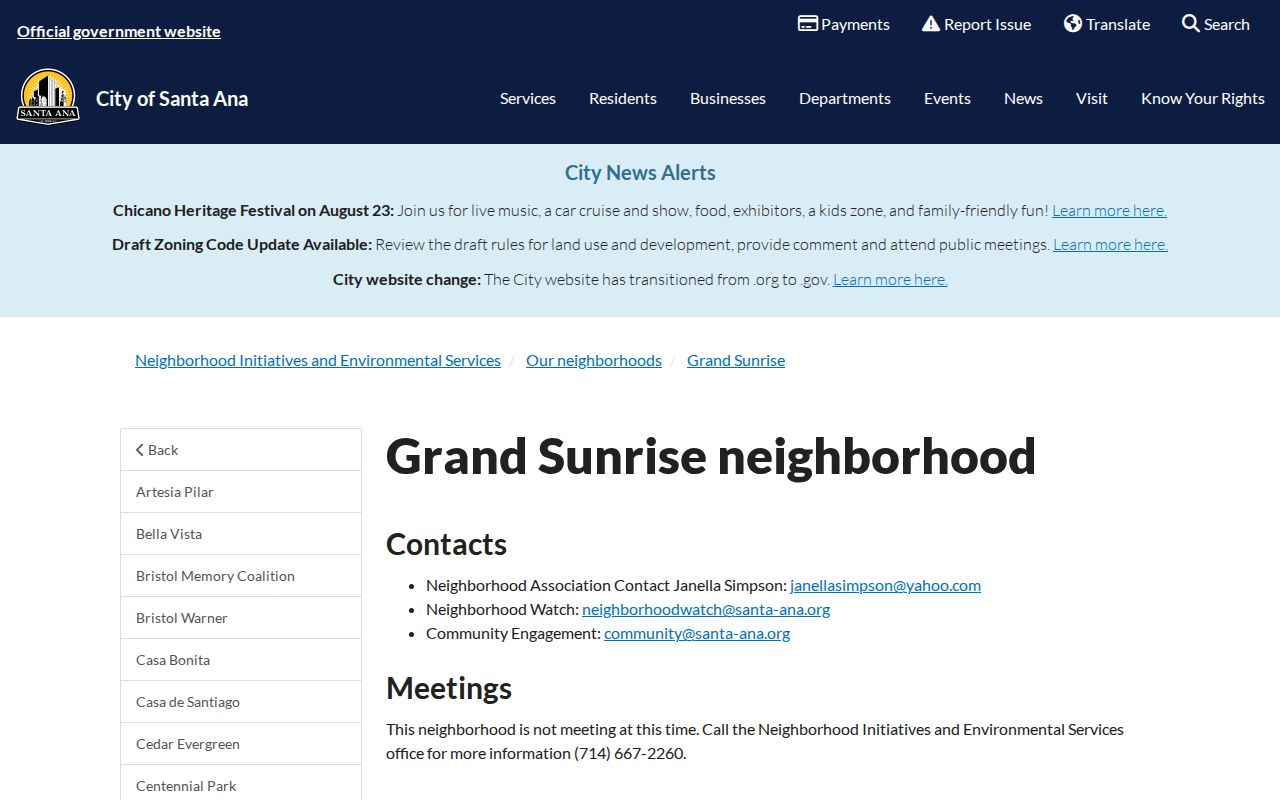Click the Translate globe icon
Image resolution: width=1280 pixels, height=800 pixels.
point(1073,24)
